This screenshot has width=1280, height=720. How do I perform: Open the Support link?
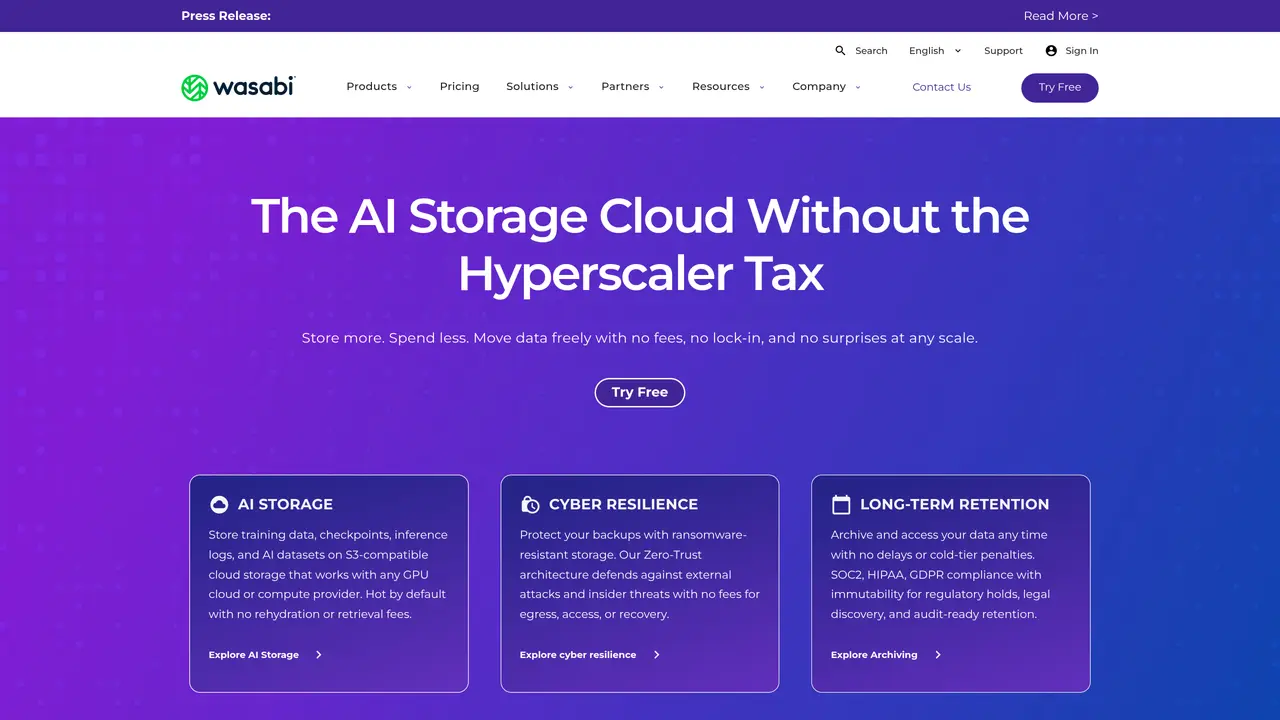tap(1003, 51)
